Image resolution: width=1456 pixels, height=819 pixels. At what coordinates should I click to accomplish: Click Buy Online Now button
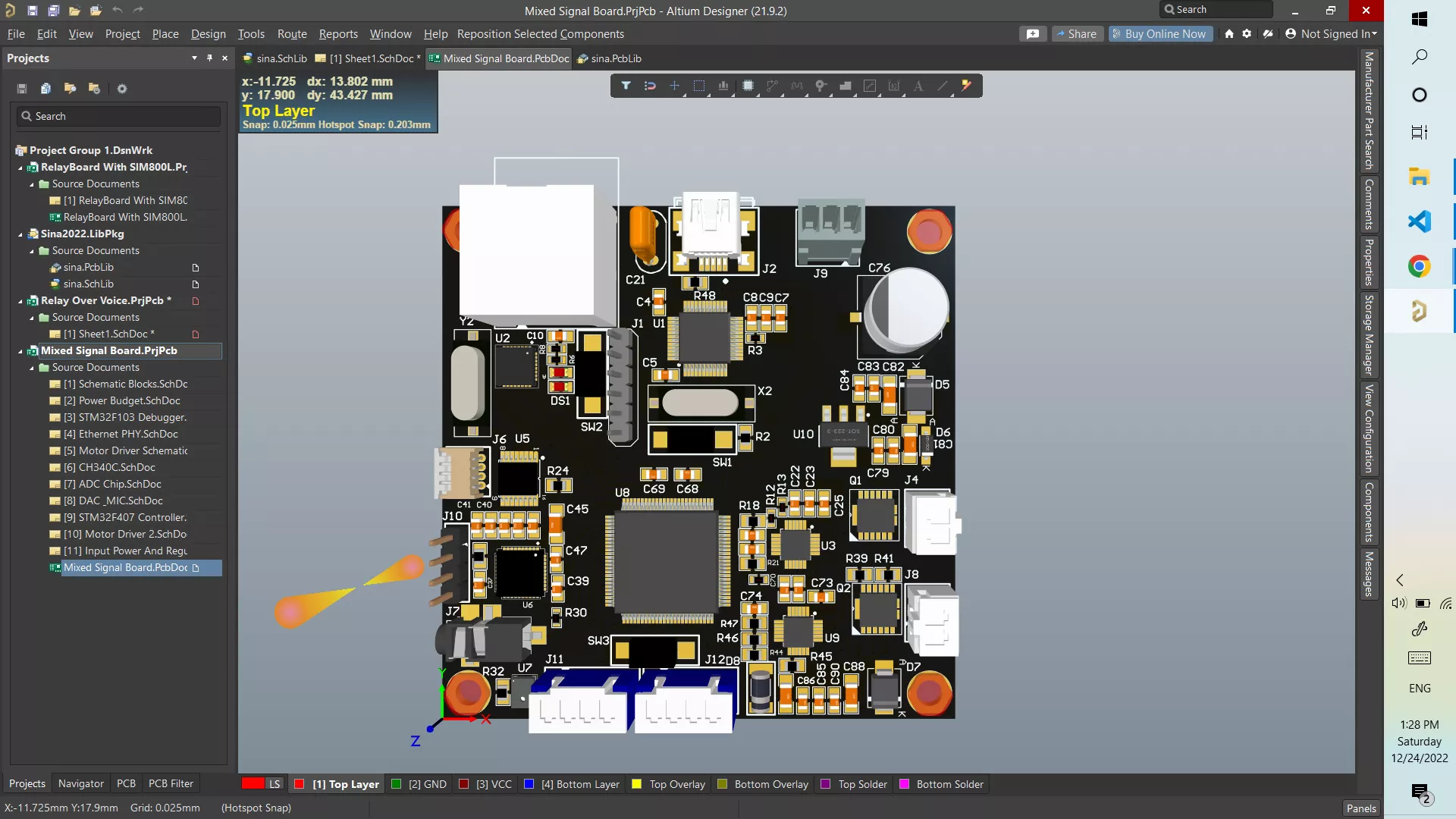(1160, 34)
